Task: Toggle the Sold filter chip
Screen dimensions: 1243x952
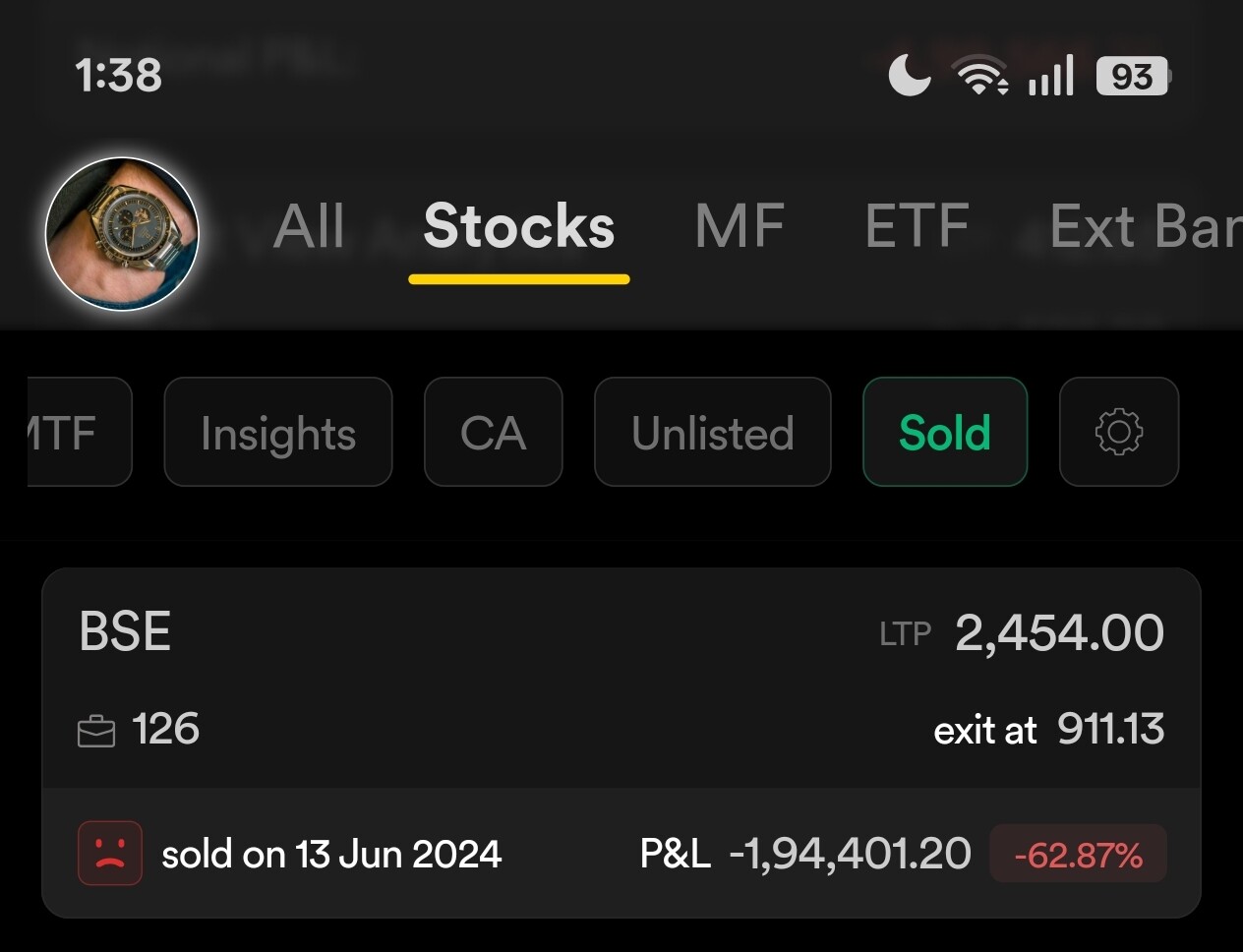Action: coord(945,432)
